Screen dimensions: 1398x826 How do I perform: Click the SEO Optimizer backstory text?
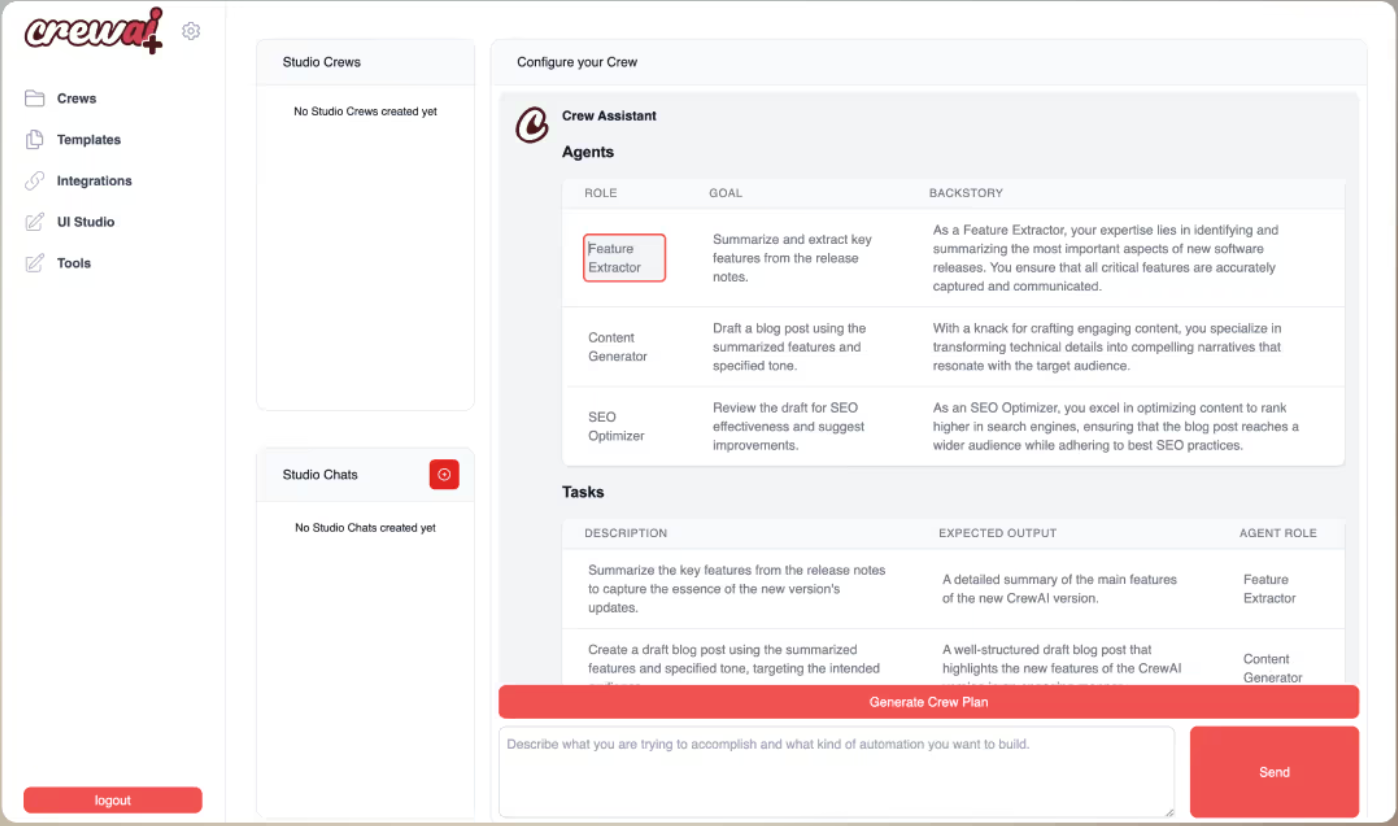pos(1116,426)
